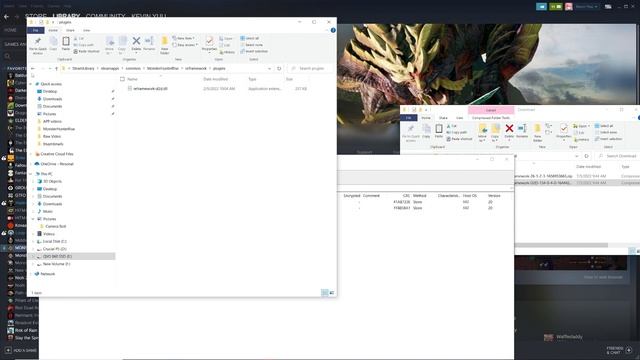Click Select all in Downloads window
The width and height of the screenshot is (640, 360).
tap(604, 126)
